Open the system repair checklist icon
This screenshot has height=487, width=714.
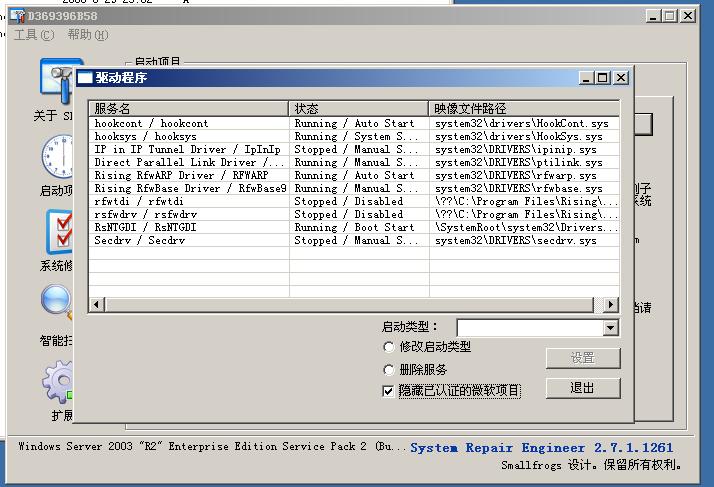point(59,232)
